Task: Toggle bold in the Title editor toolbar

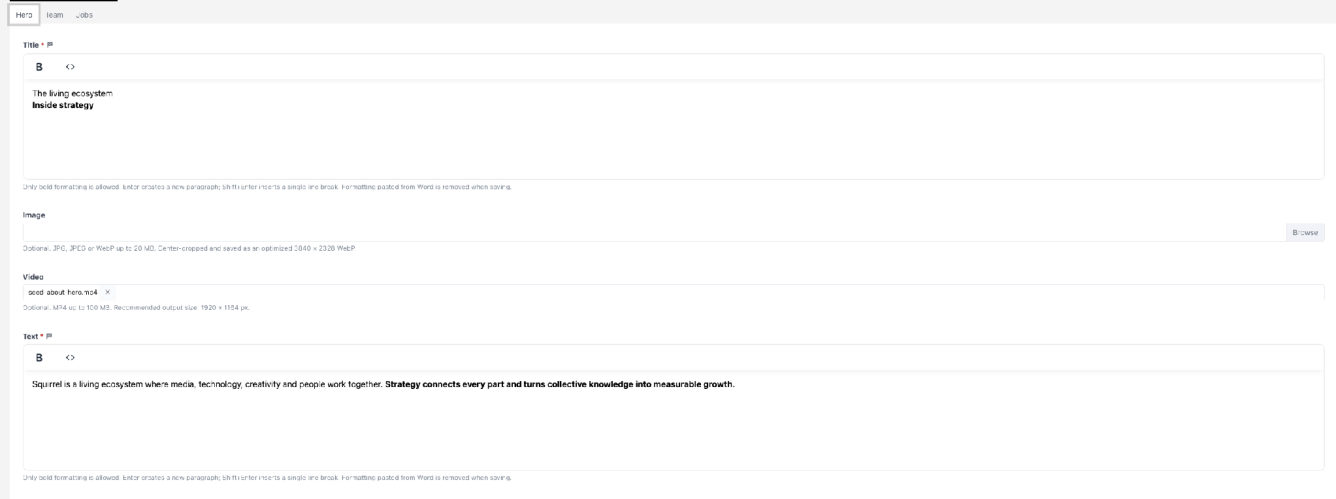Action: point(40,67)
